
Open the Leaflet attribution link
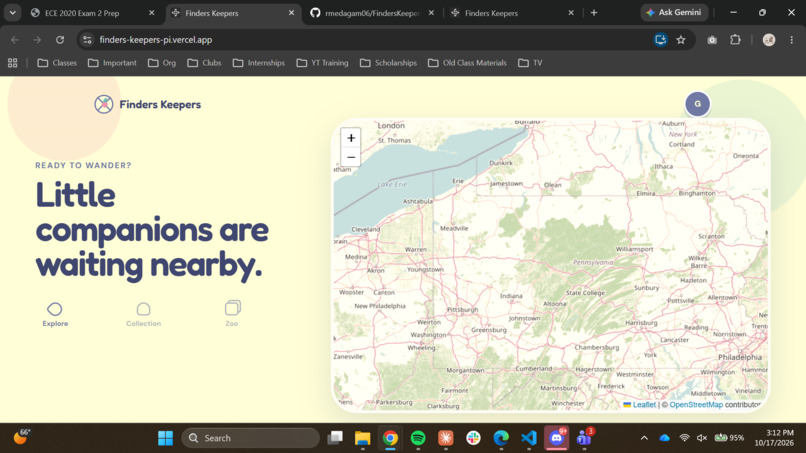tap(644, 405)
